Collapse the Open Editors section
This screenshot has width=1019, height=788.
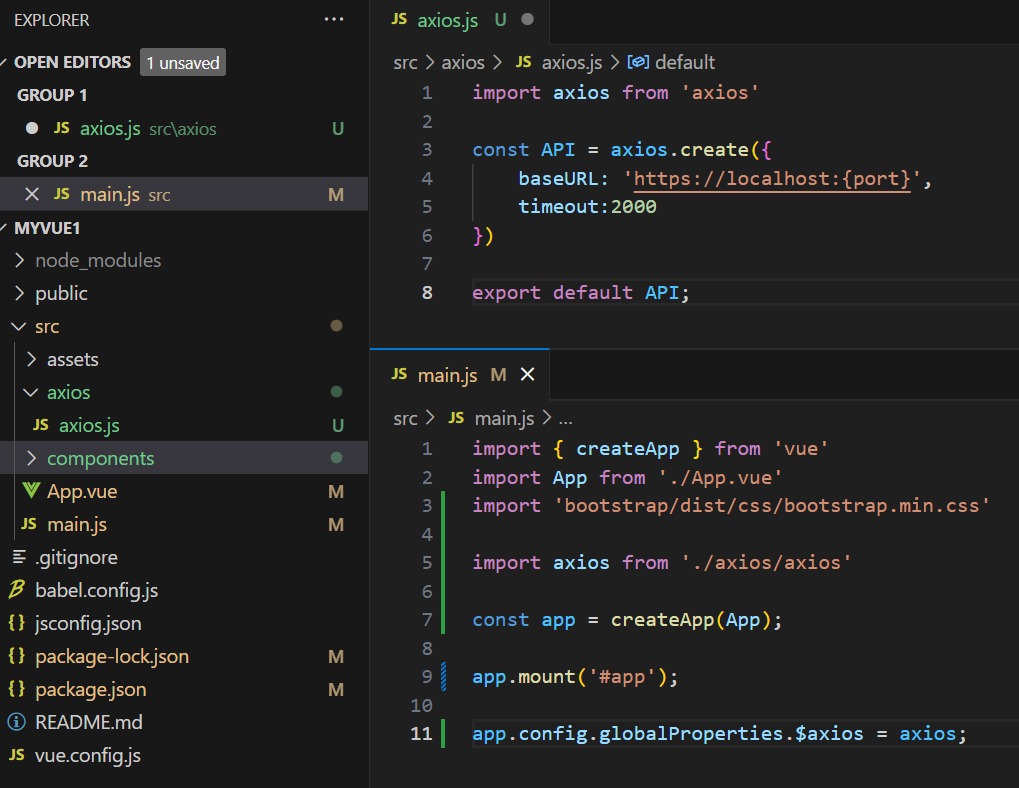pyautogui.click(x=4, y=62)
